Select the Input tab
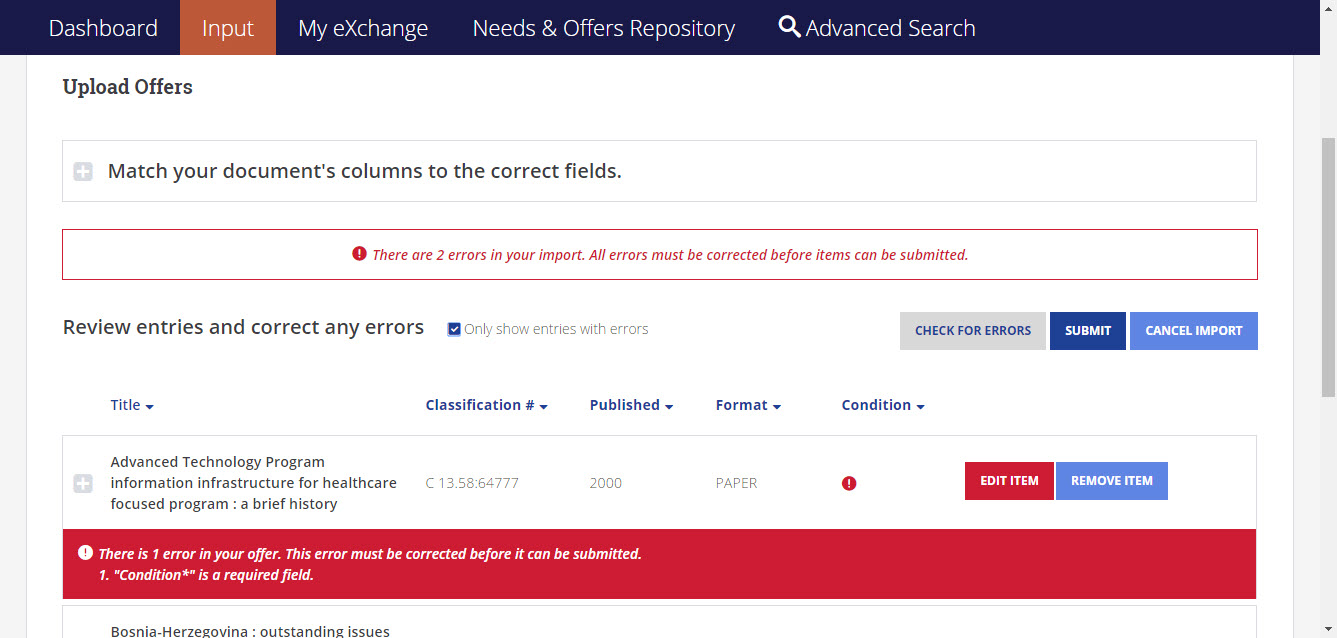This screenshot has width=1337, height=638. [x=228, y=28]
